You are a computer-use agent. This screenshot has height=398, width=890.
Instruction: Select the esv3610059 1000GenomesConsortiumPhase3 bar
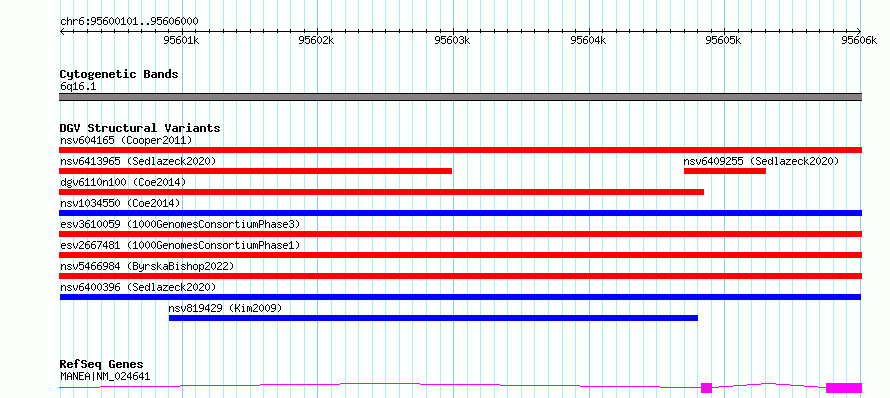pyautogui.click(x=460, y=234)
